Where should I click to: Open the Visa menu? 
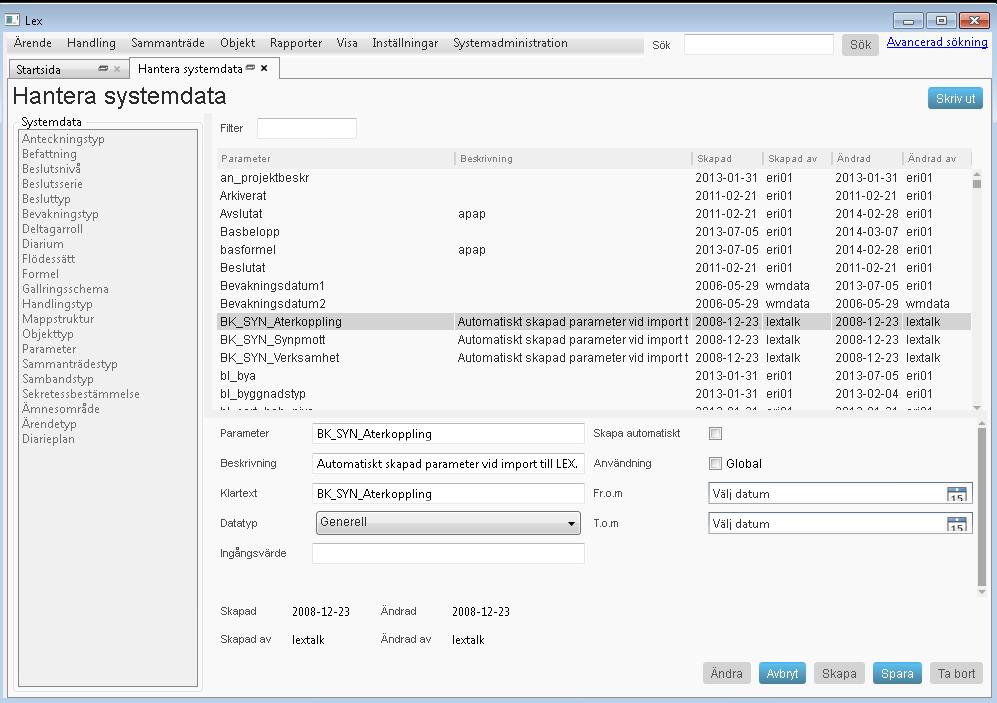tap(347, 43)
